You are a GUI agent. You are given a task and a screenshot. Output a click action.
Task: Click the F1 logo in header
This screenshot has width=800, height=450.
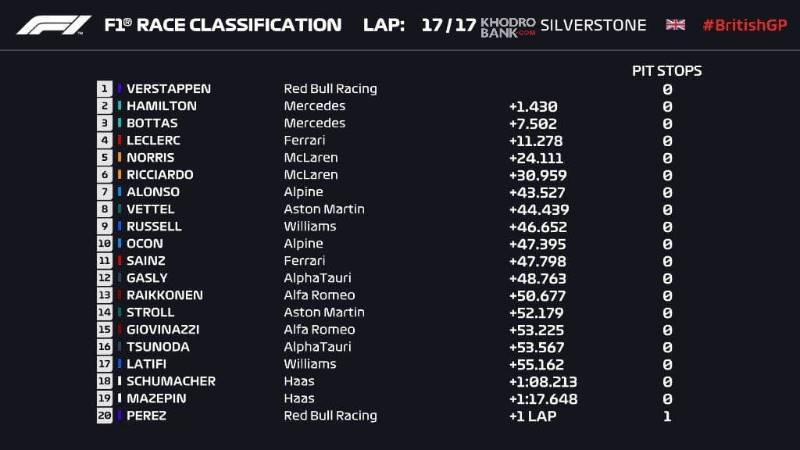[x=53, y=25]
